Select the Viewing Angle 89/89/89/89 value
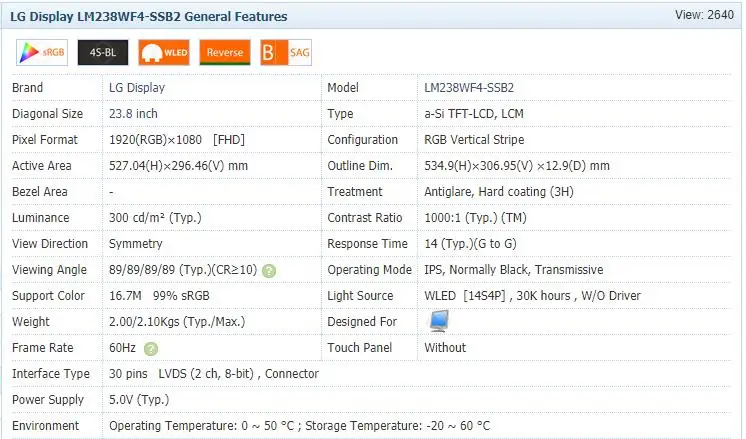This screenshot has width=746, height=439. [x=183, y=270]
